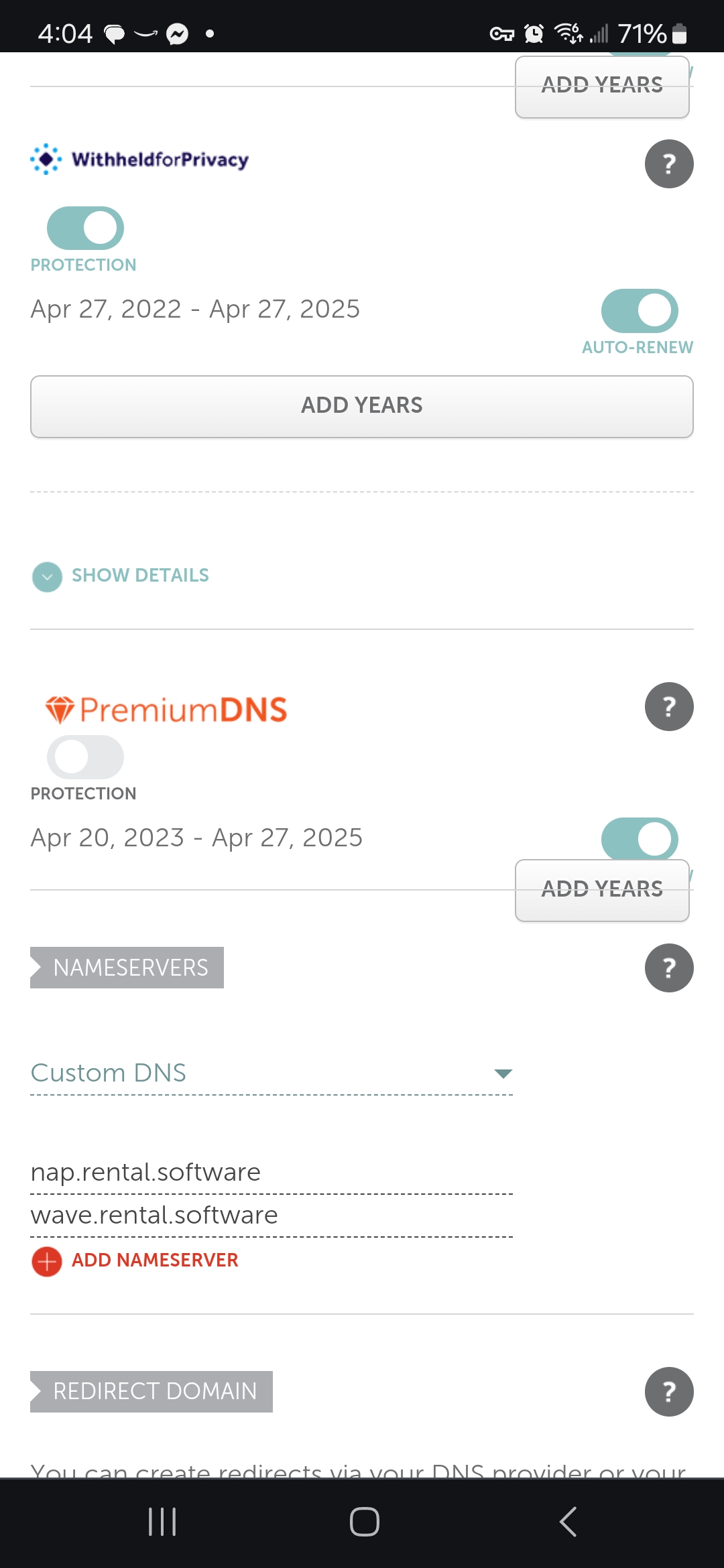Click Add Years under WithheldforPrivacy dates

point(362,406)
